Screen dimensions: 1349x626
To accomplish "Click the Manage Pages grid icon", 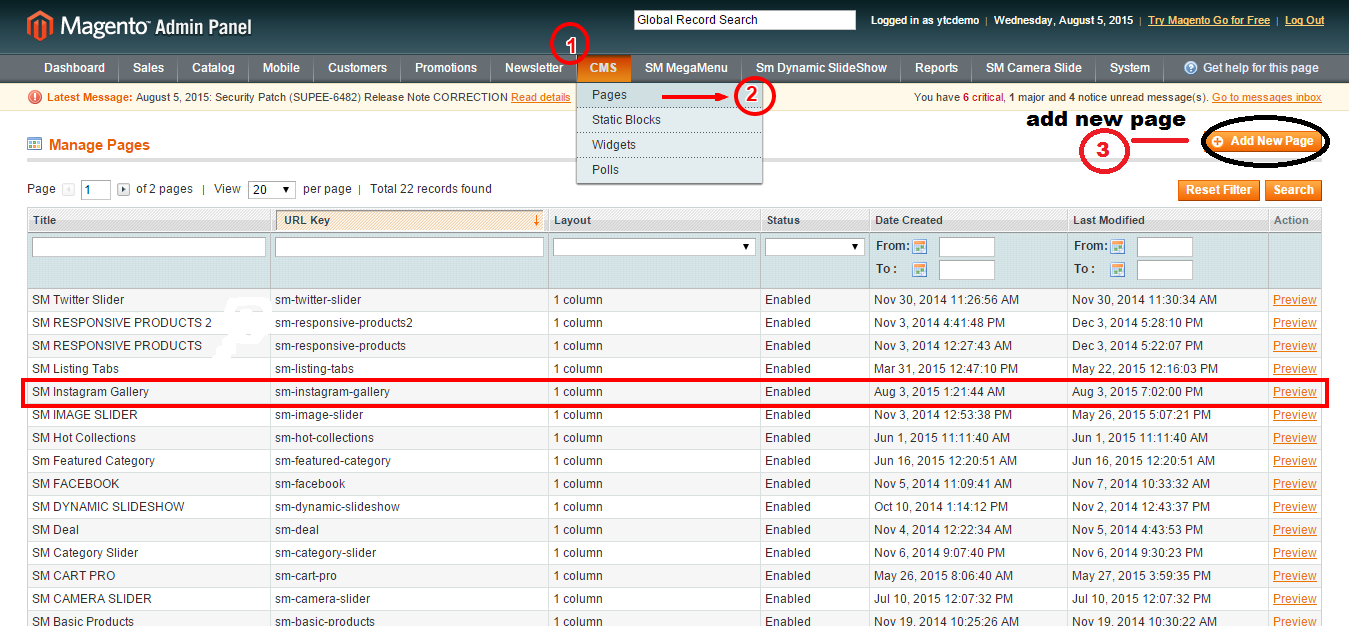I will [35, 144].
